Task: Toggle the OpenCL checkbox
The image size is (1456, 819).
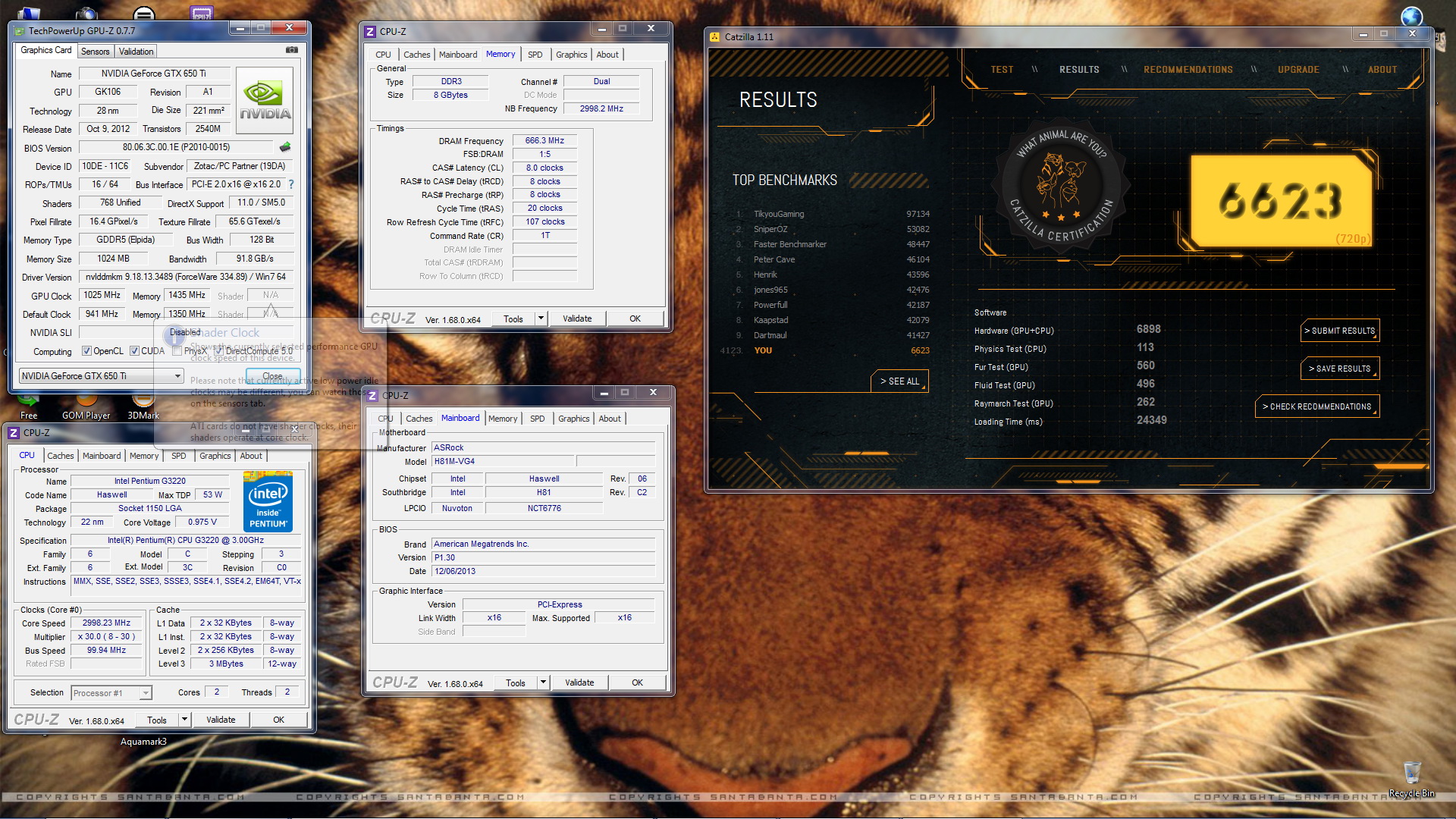Action: click(86, 351)
